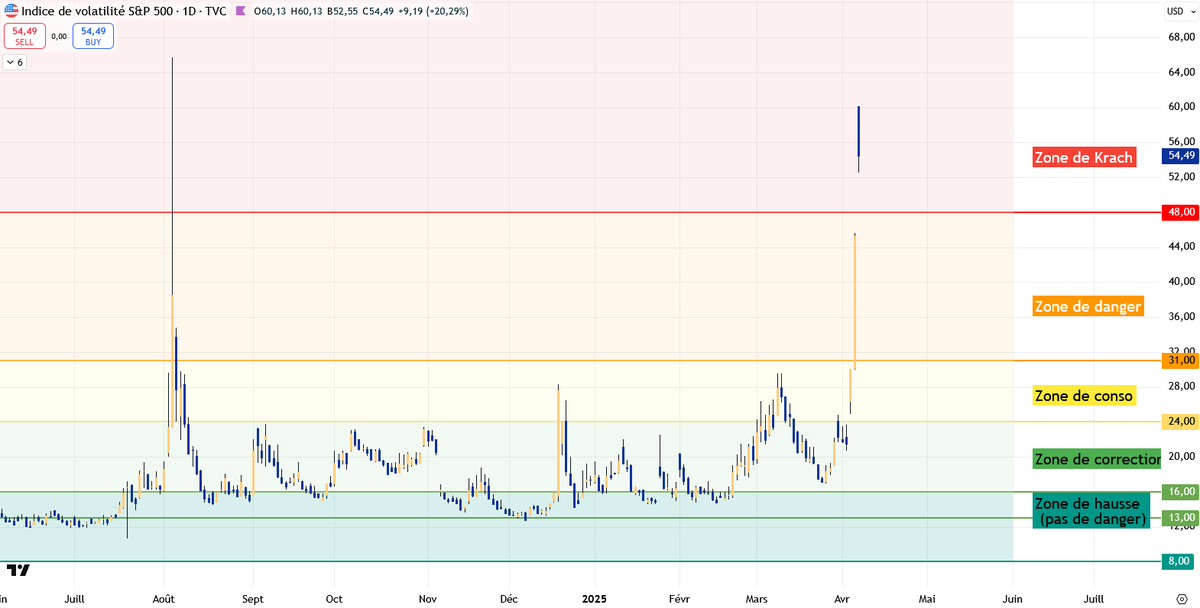The height and width of the screenshot is (608, 1200).
Task: Click the 68,00 price axis label
Action: click(1181, 37)
